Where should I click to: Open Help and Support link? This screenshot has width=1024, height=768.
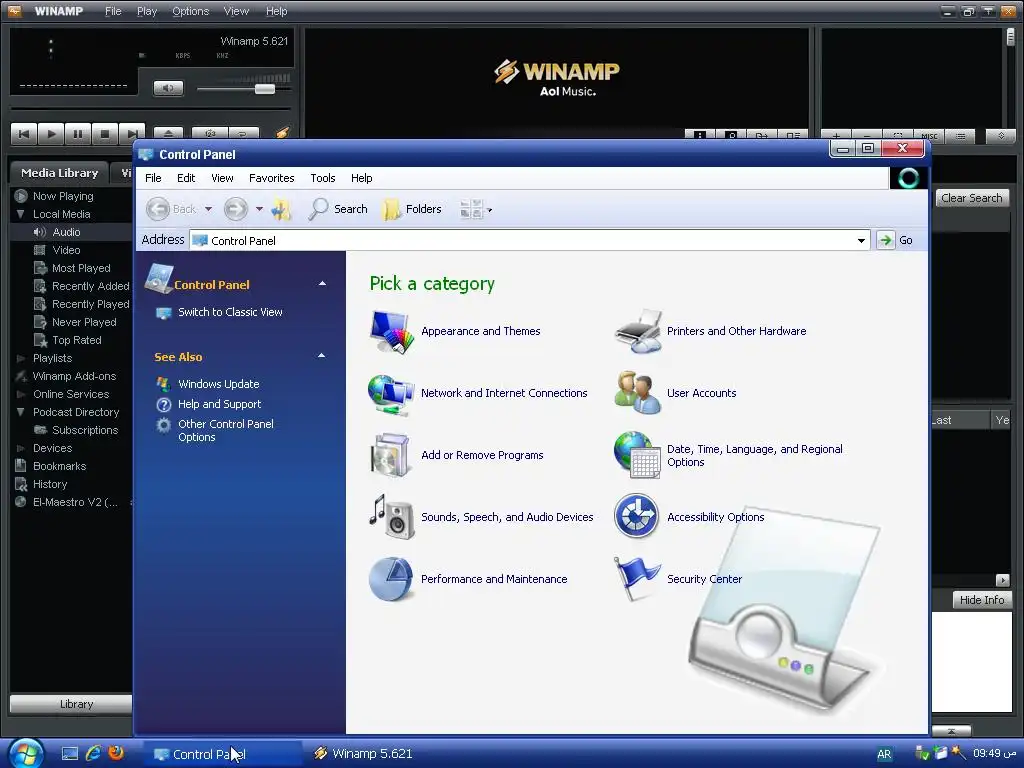click(x=219, y=404)
